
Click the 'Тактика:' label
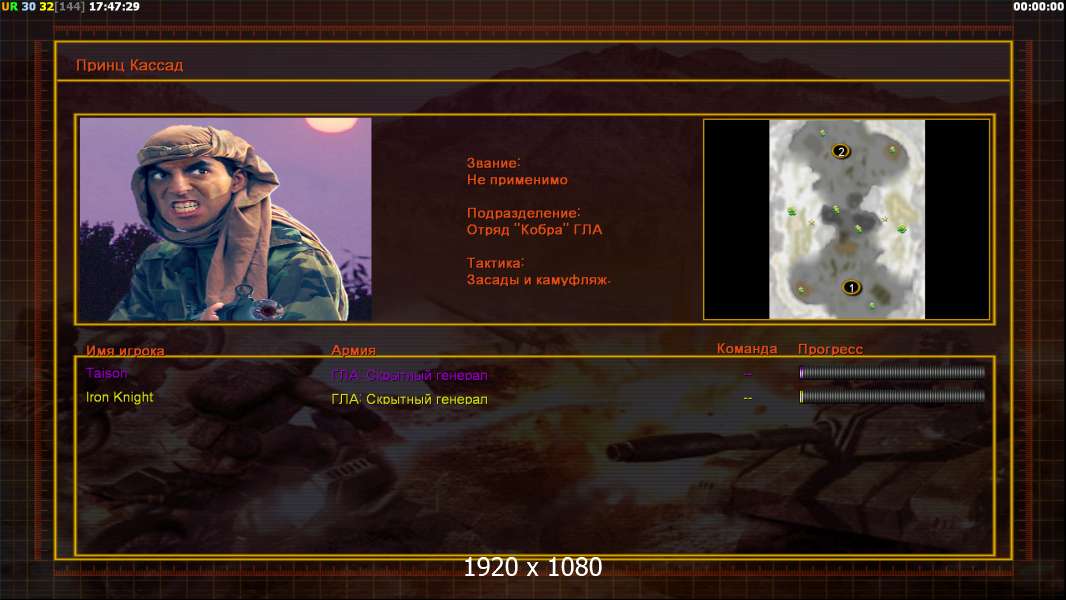pos(496,263)
